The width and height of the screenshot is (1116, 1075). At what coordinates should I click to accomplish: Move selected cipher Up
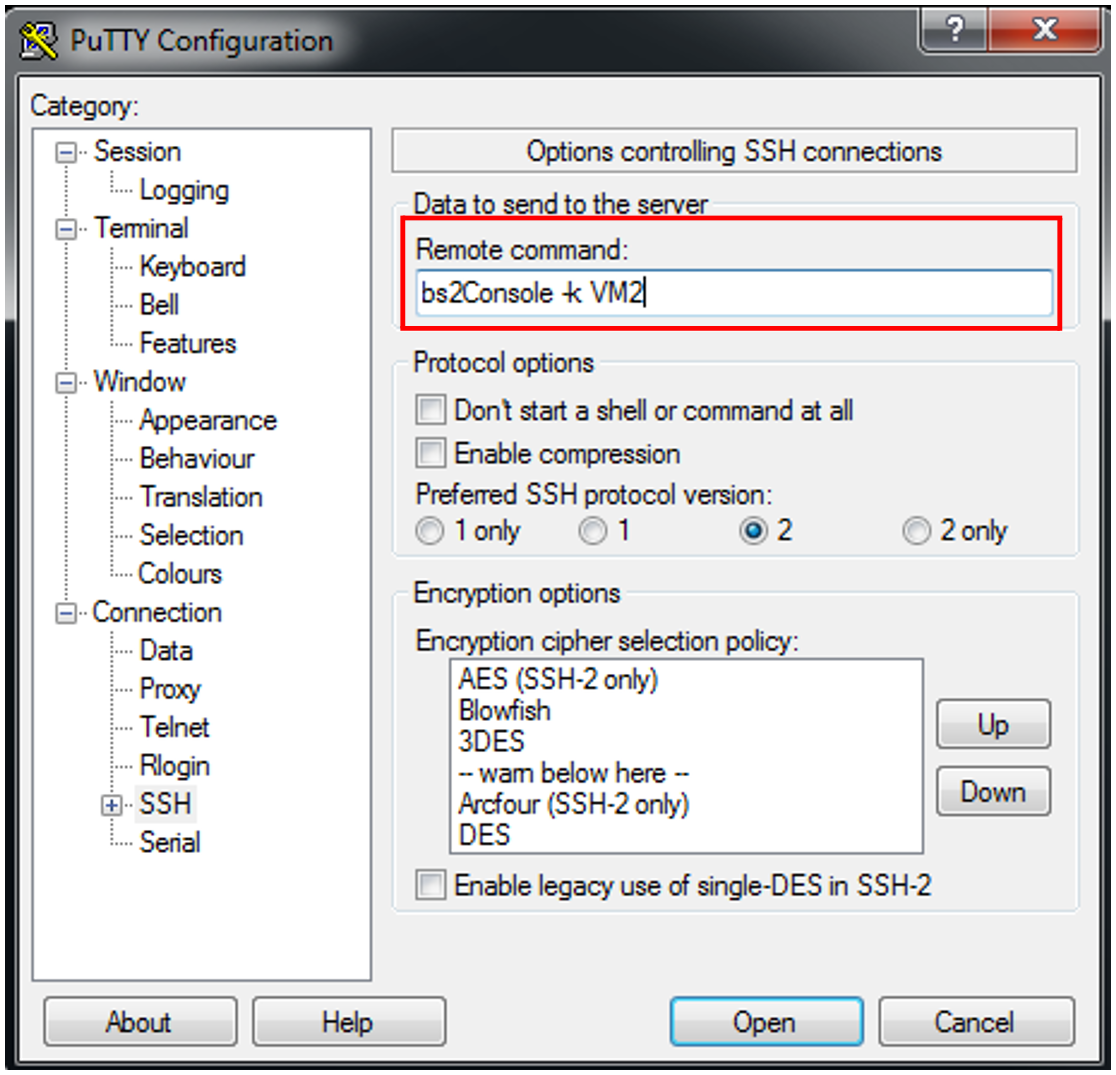(993, 725)
